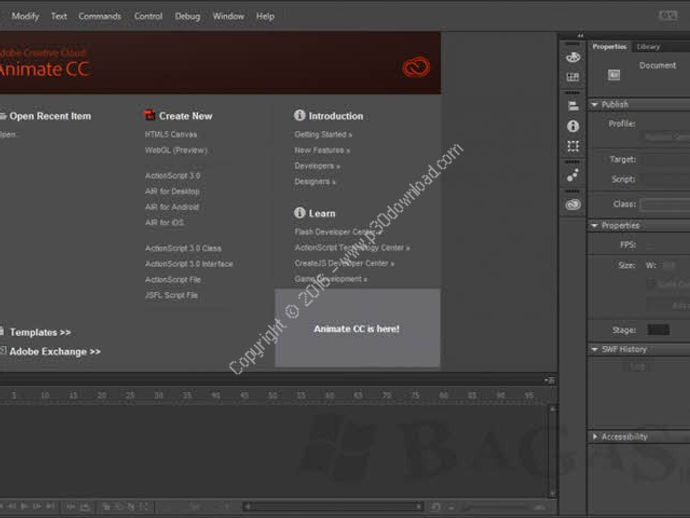The image size is (690, 518).
Task: Open the Developers link
Action: [x=317, y=166]
